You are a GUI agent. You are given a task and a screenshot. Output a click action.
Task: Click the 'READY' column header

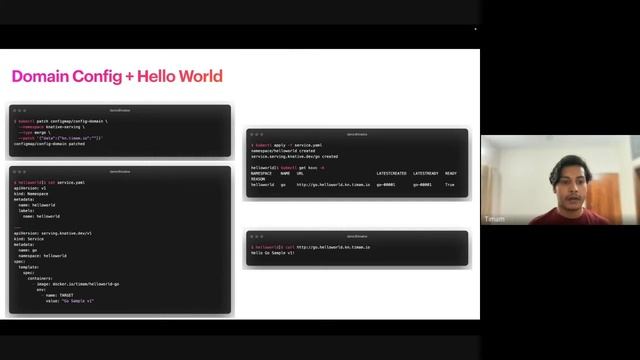(x=451, y=173)
